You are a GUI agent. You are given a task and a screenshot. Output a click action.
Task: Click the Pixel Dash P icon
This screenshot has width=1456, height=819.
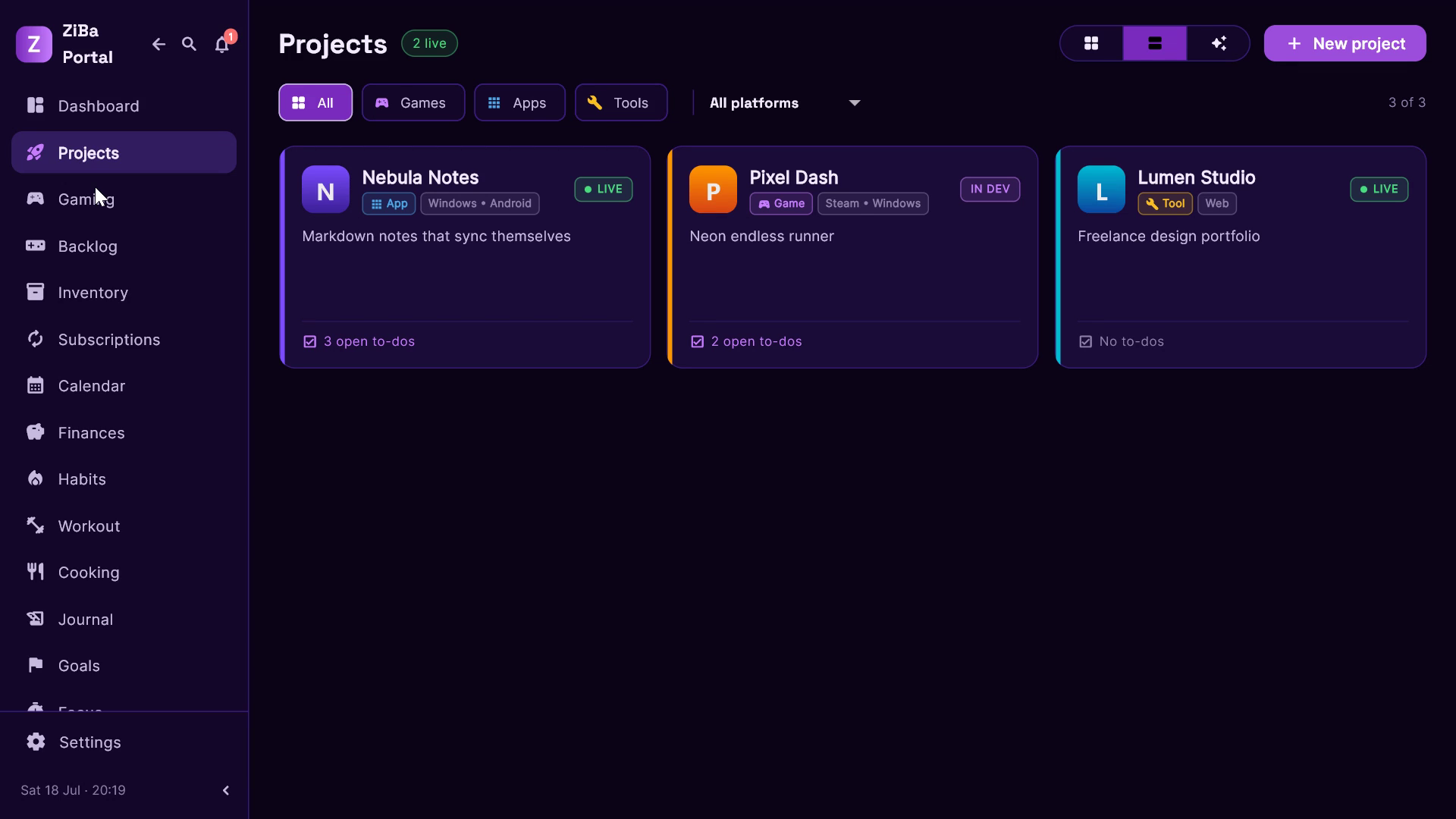tap(713, 190)
